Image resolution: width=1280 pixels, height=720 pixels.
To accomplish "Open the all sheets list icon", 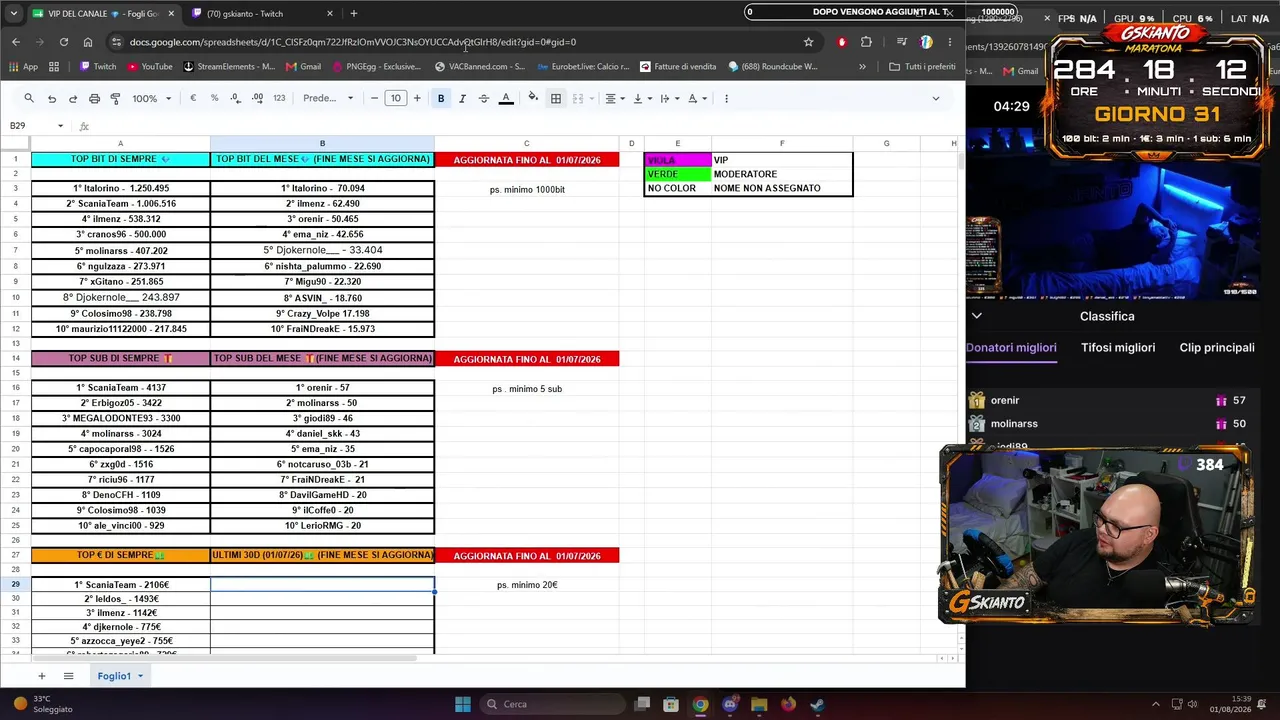I will coord(68,676).
